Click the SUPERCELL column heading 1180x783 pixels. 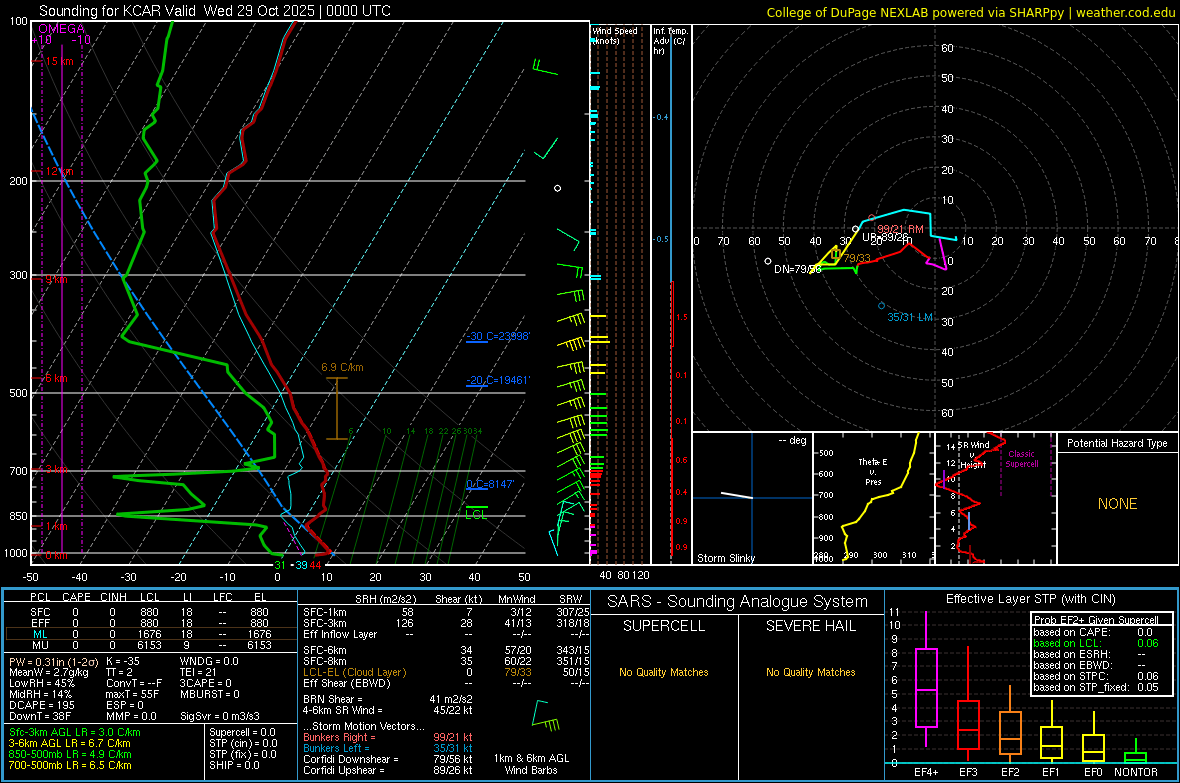point(664,626)
